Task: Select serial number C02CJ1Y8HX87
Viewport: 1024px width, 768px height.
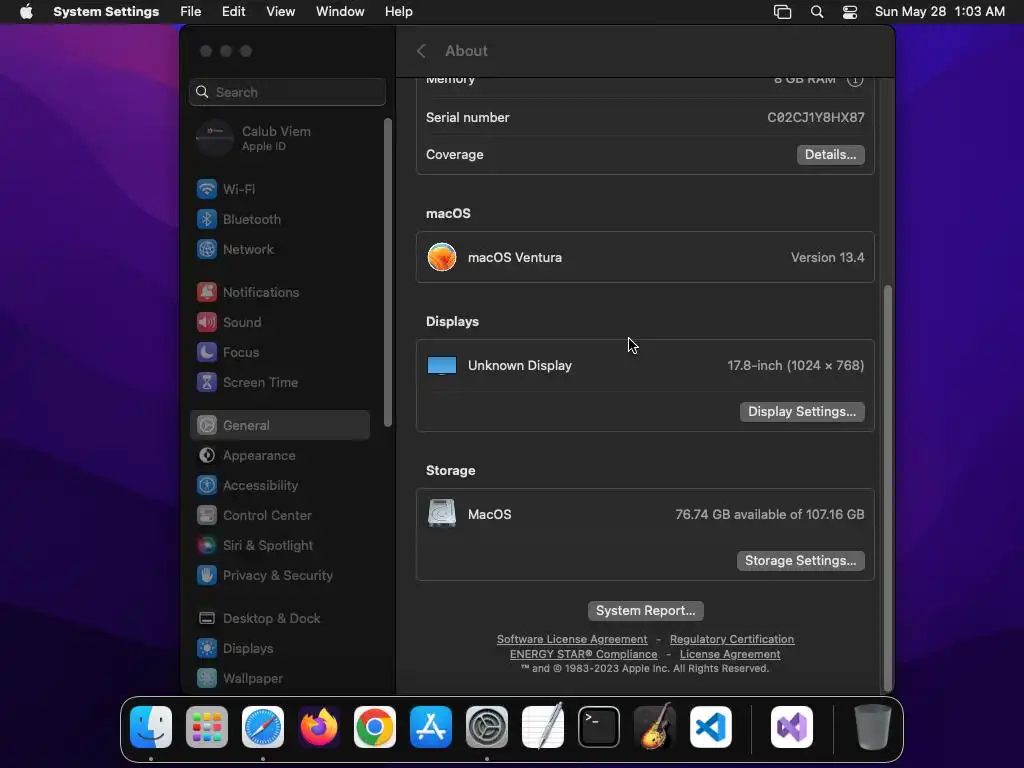Action: [816, 118]
